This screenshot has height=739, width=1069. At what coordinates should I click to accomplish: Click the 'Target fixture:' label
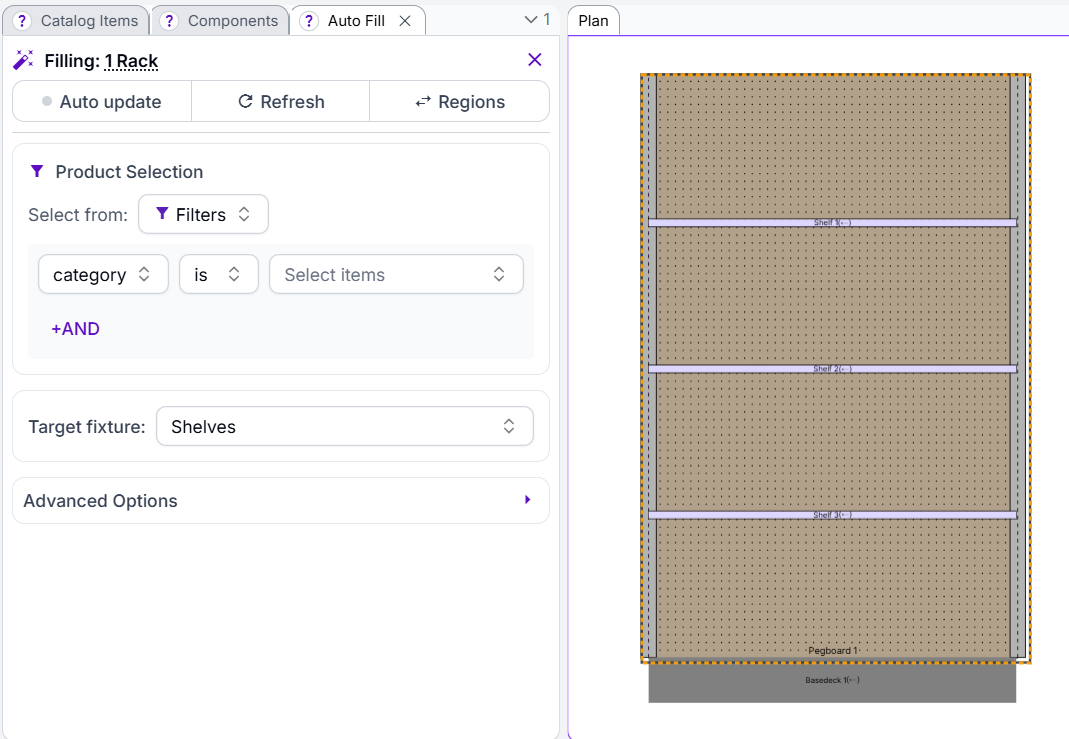(87, 427)
